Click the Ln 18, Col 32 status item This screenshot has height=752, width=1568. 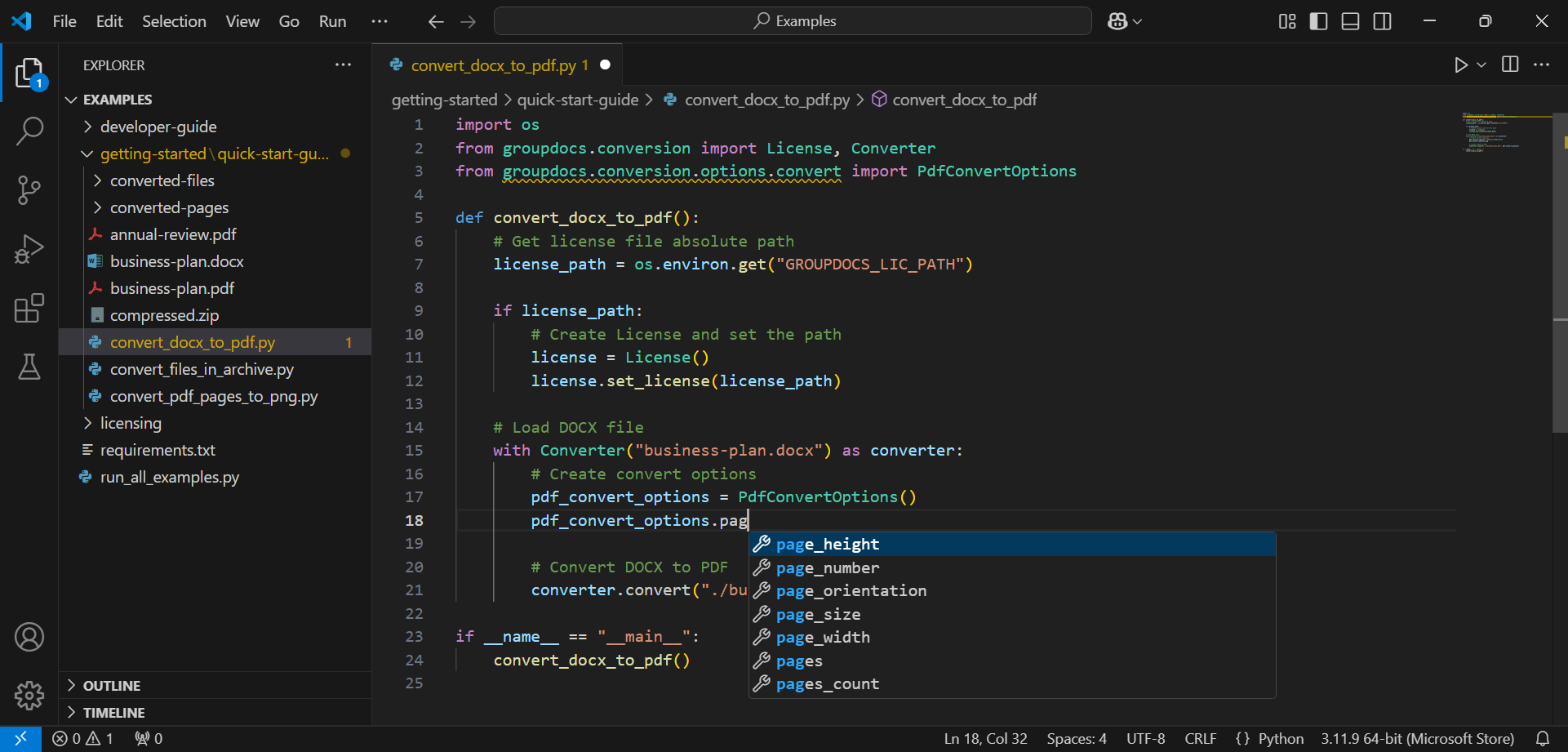click(985, 738)
